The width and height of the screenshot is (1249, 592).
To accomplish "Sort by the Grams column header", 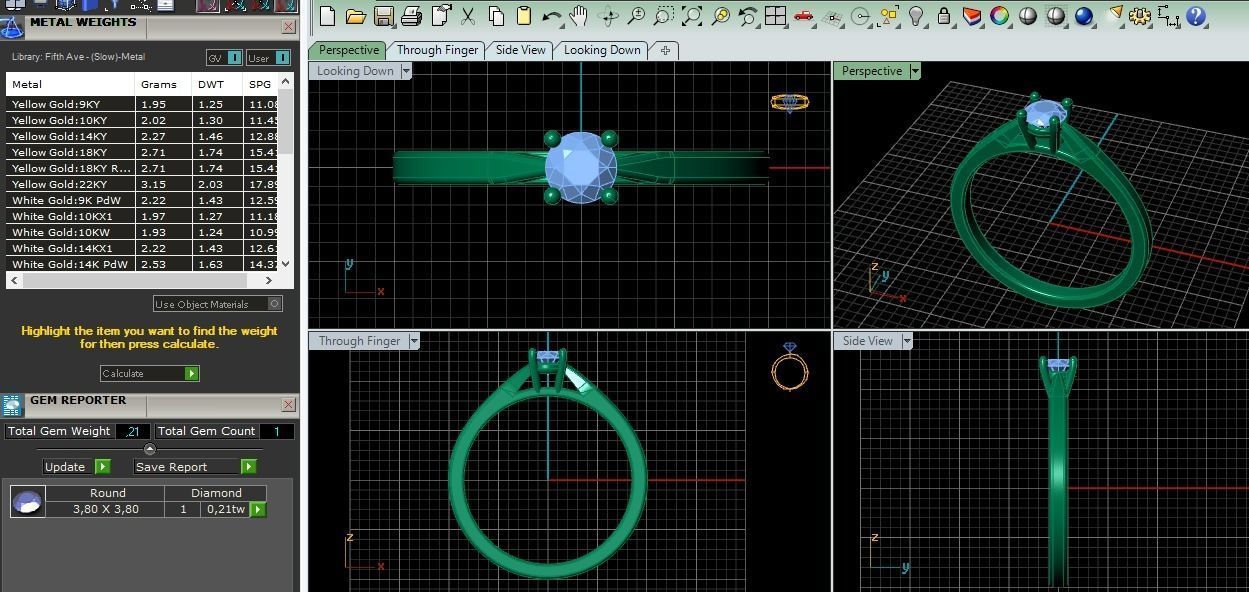I will coord(163,84).
